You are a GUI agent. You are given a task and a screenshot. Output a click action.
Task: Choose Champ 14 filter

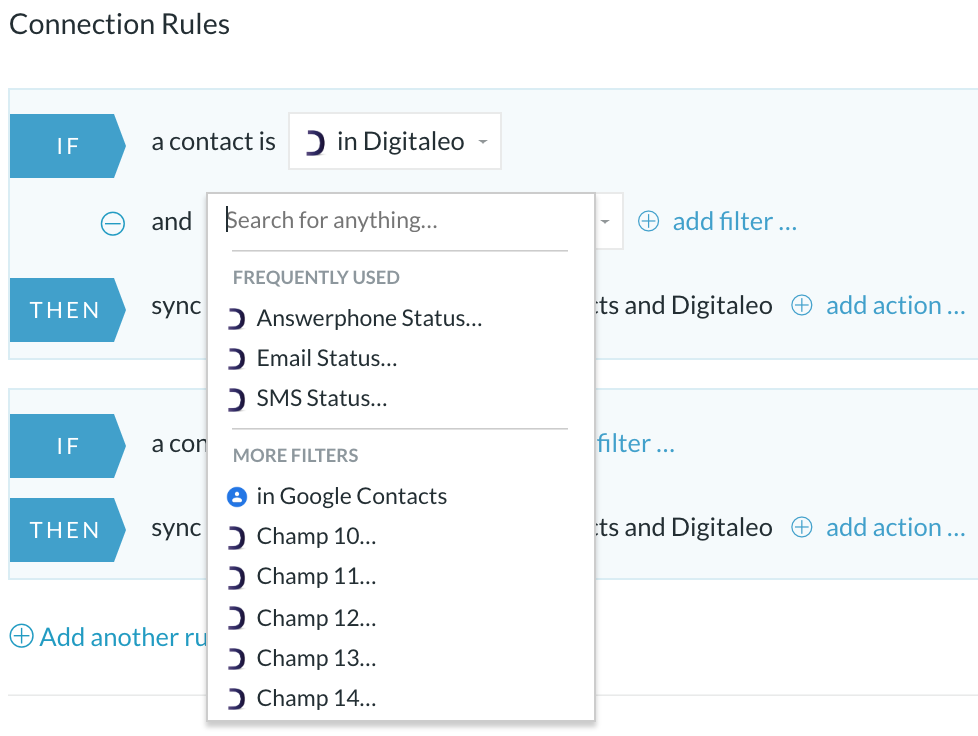tap(316, 698)
